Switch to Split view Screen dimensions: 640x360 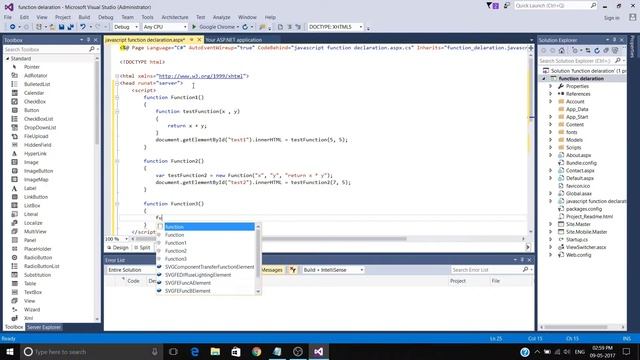pos(142,248)
